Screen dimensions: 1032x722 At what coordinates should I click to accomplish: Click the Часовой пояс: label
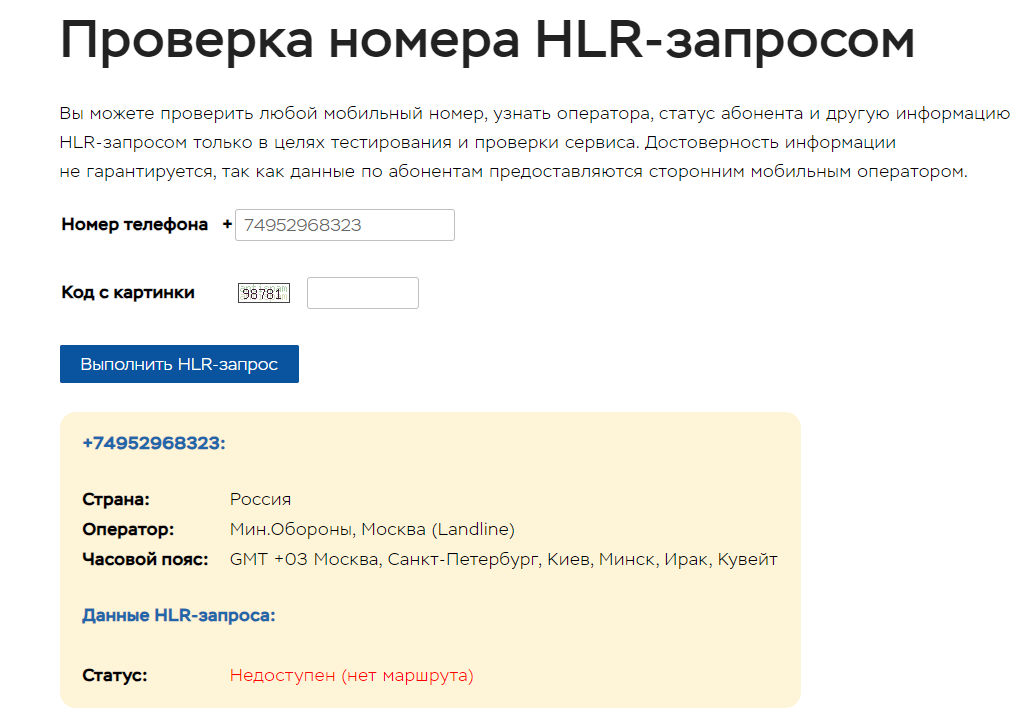tap(145, 559)
